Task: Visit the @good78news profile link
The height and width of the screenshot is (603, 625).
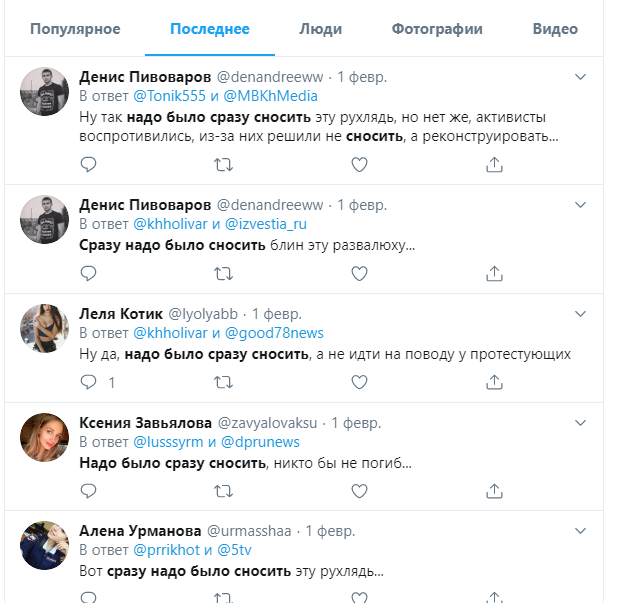Action: coord(274,333)
